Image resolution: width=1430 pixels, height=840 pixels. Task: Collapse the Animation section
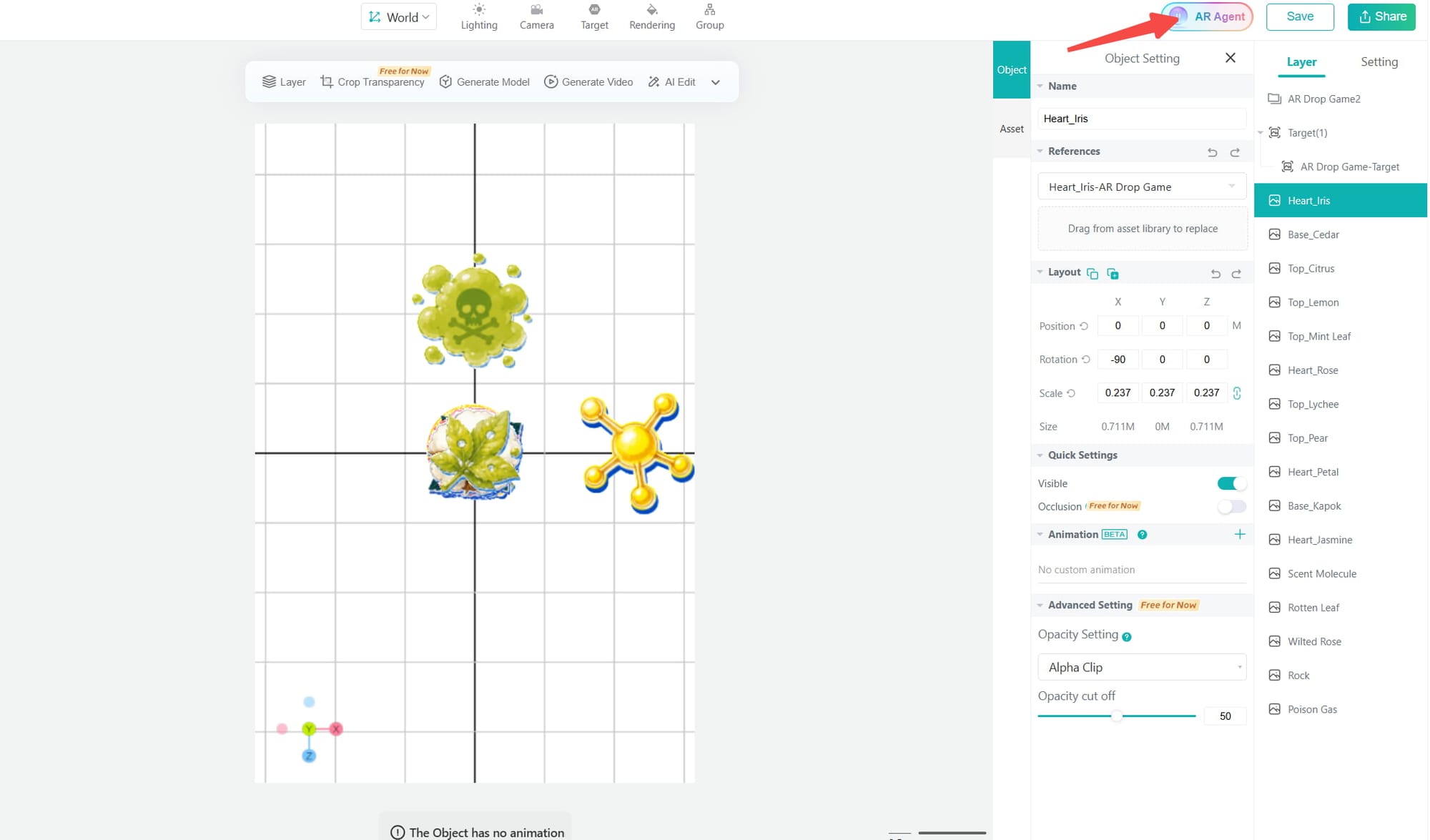pyautogui.click(x=1040, y=534)
